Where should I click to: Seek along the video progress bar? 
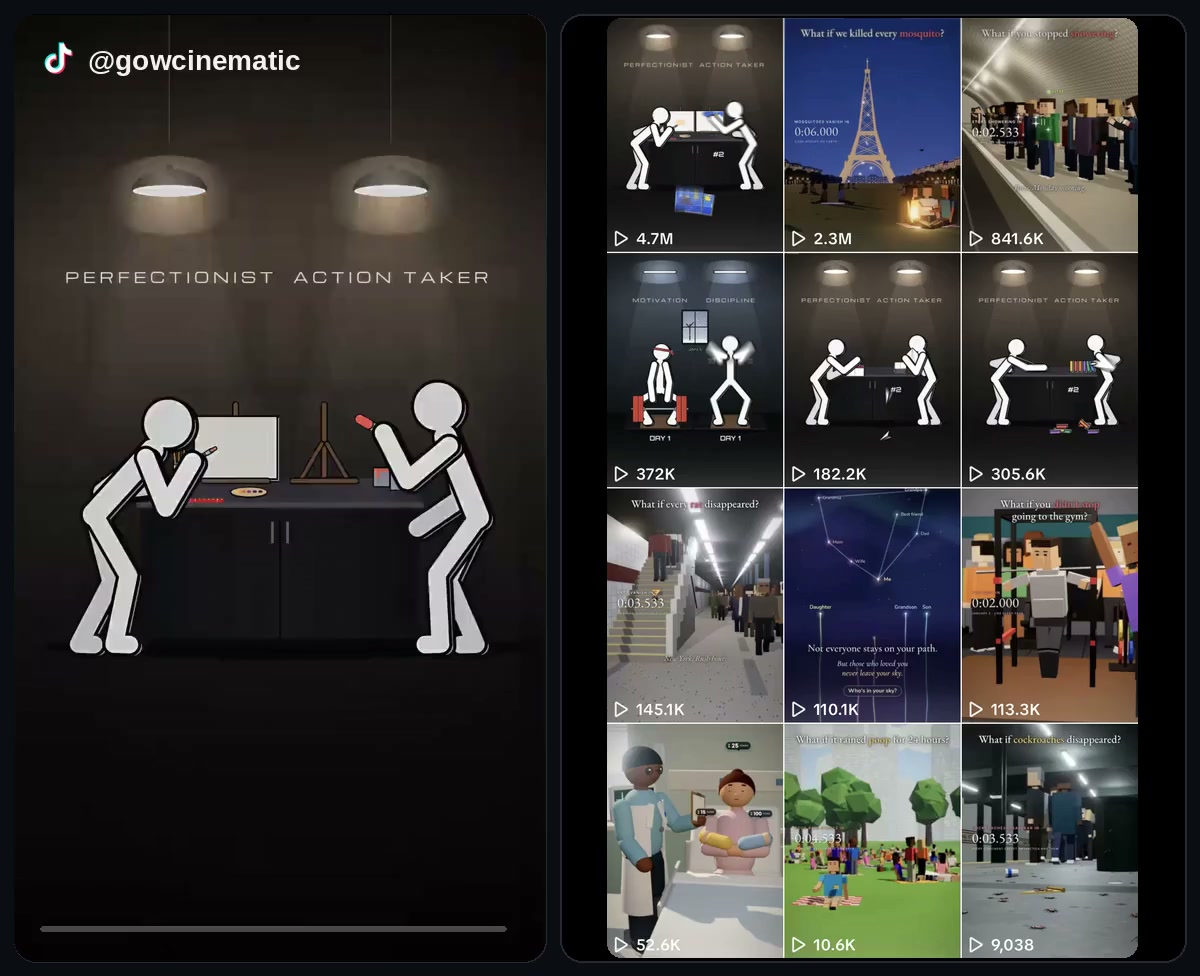[273, 929]
